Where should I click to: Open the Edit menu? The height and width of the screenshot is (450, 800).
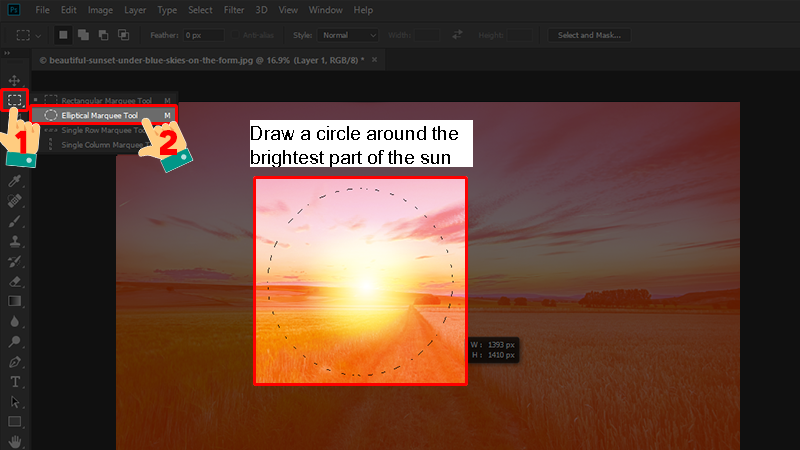(68, 10)
